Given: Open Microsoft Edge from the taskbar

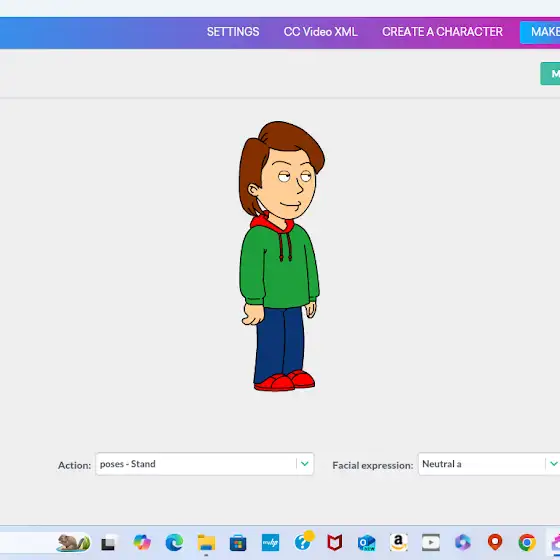Looking at the screenshot, I should pos(174,543).
